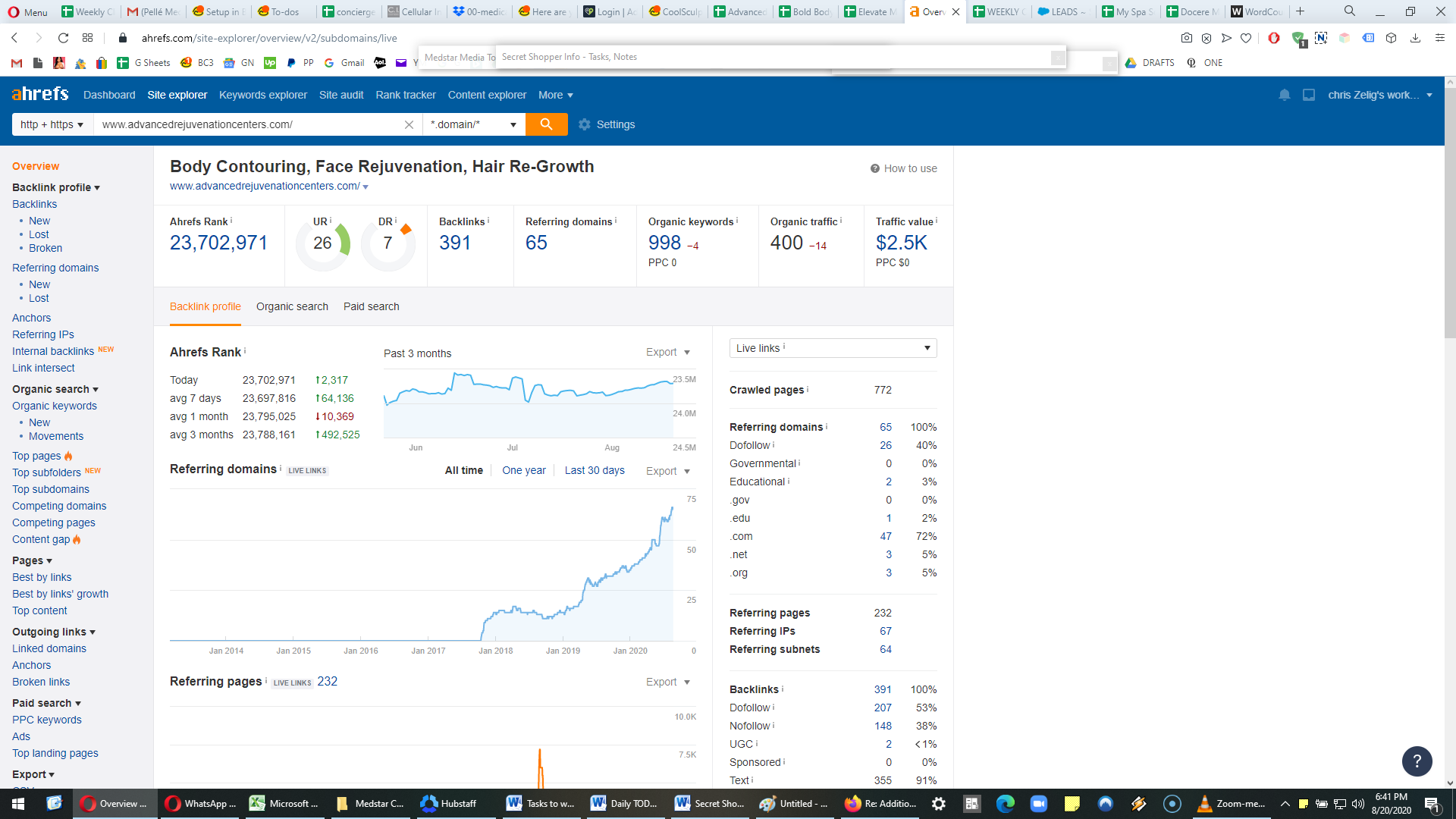Viewport: 1456px width, 819px height.
Task: Switch to the Organic search tab
Action: 292,306
